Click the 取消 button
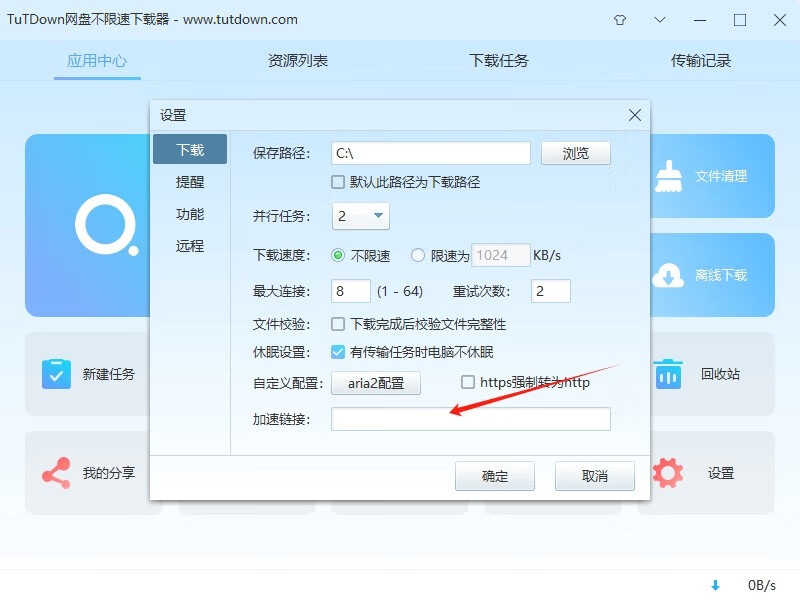800x600 pixels. coord(595,476)
